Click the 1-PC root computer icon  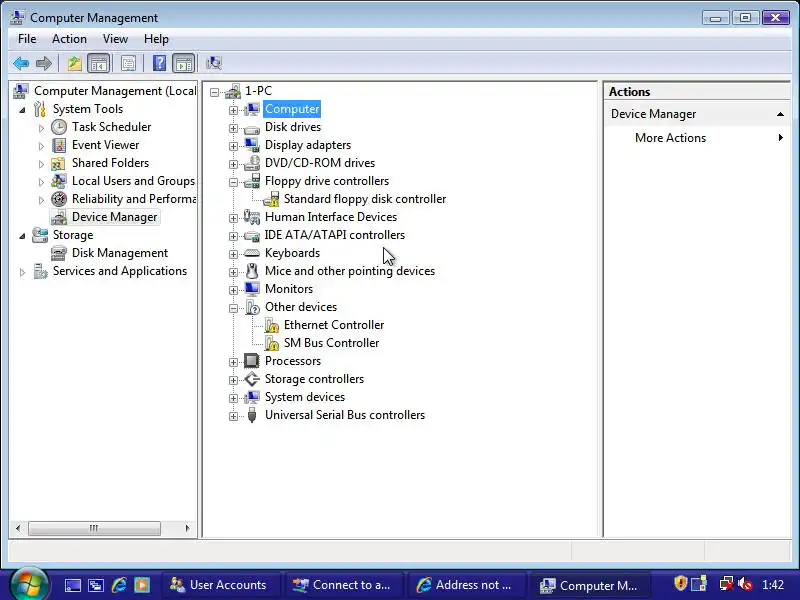233,91
